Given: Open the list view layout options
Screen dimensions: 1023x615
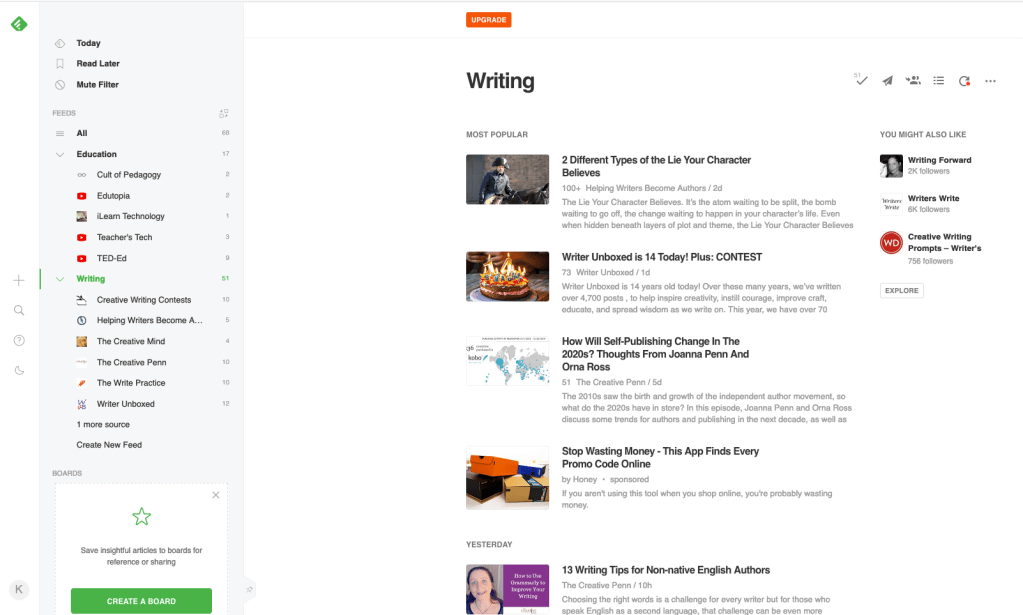Looking at the screenshot, I should click(x=938, y=81).
